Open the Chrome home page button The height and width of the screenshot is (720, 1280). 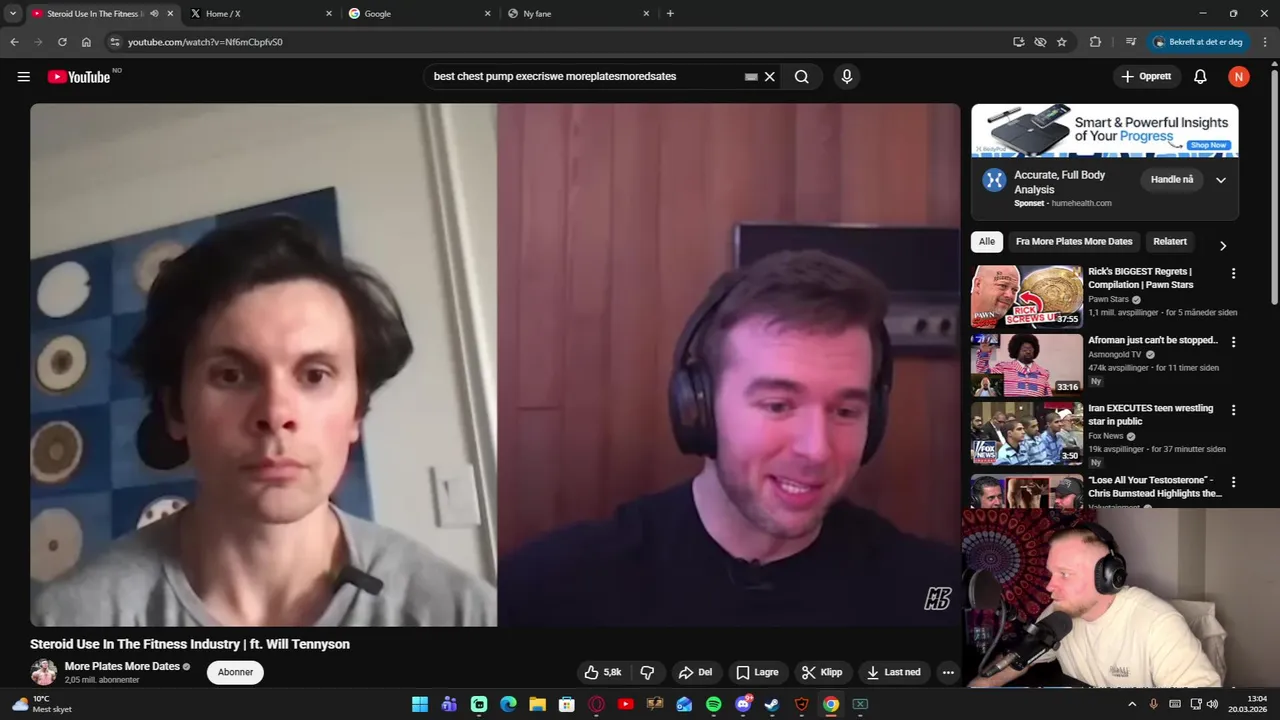click(x=86, y=42)
